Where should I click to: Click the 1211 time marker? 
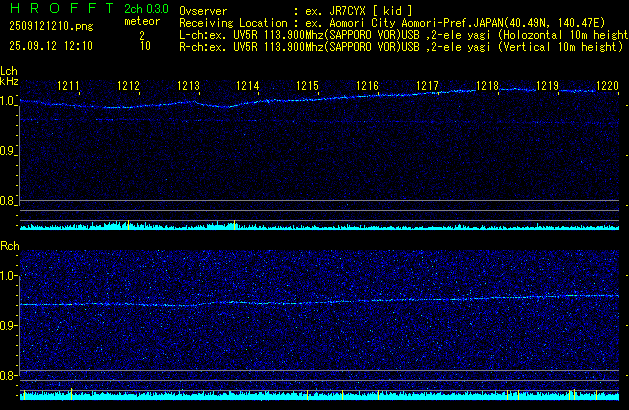[68, 86]
